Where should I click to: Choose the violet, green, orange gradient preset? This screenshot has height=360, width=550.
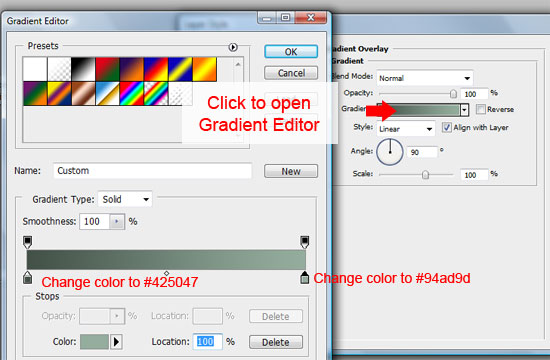coord(35,94)
